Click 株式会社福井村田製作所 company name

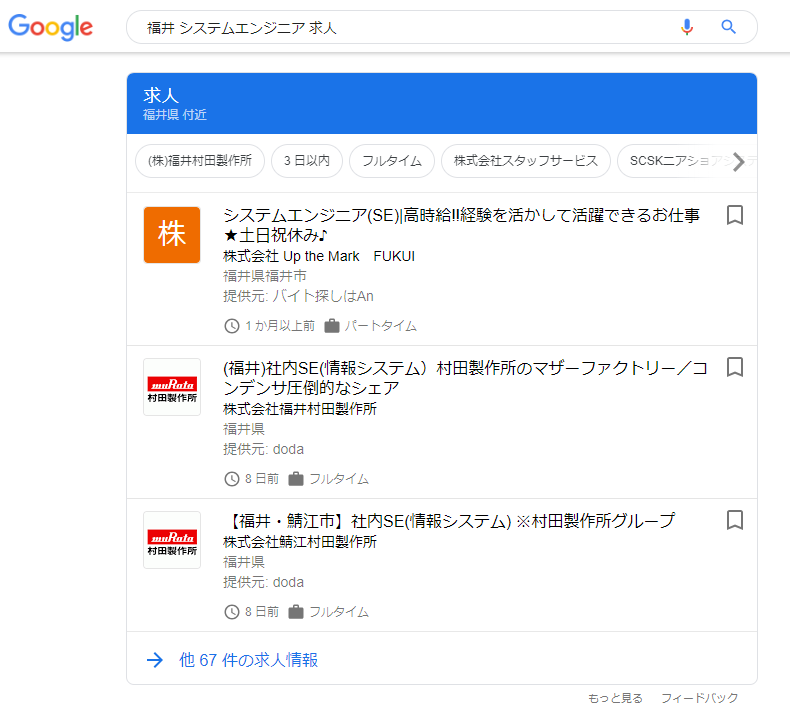[300, 409]
